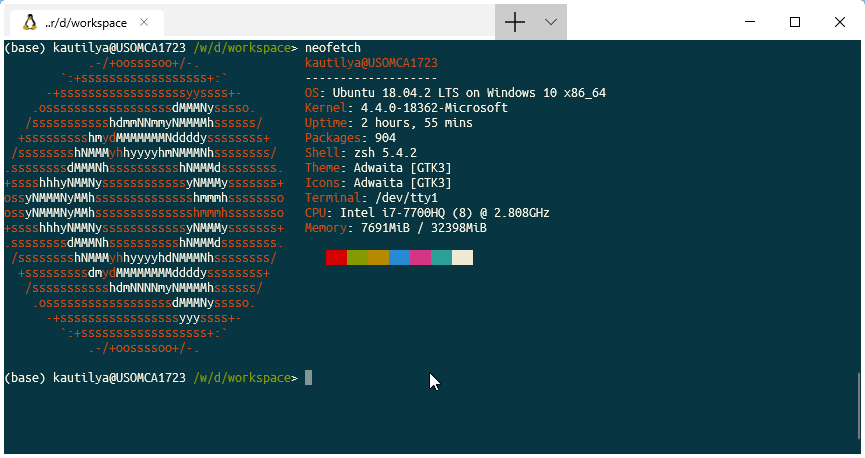Click the Packages '904' value

point(385,138)
